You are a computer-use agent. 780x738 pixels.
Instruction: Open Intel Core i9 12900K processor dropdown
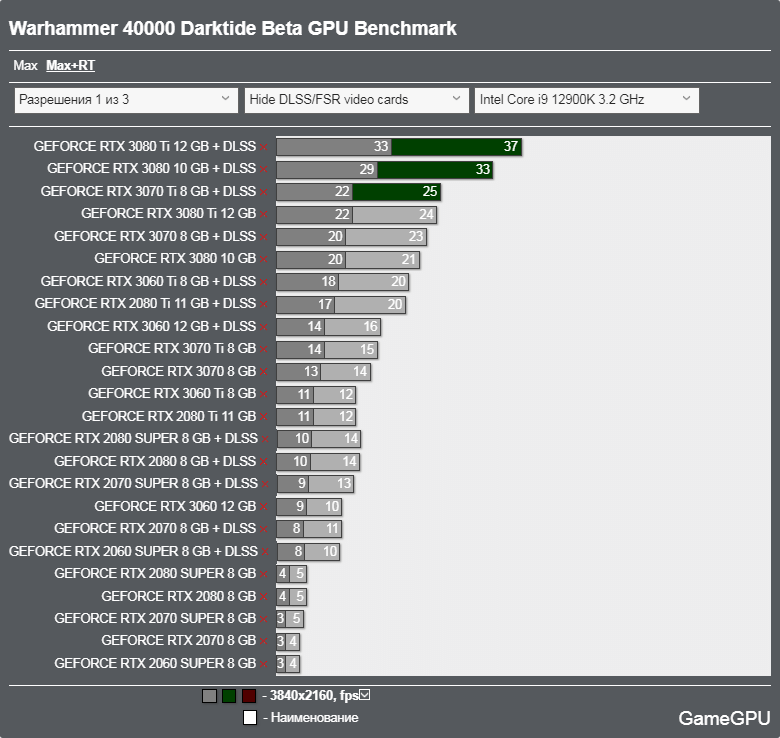pos(586,100)
